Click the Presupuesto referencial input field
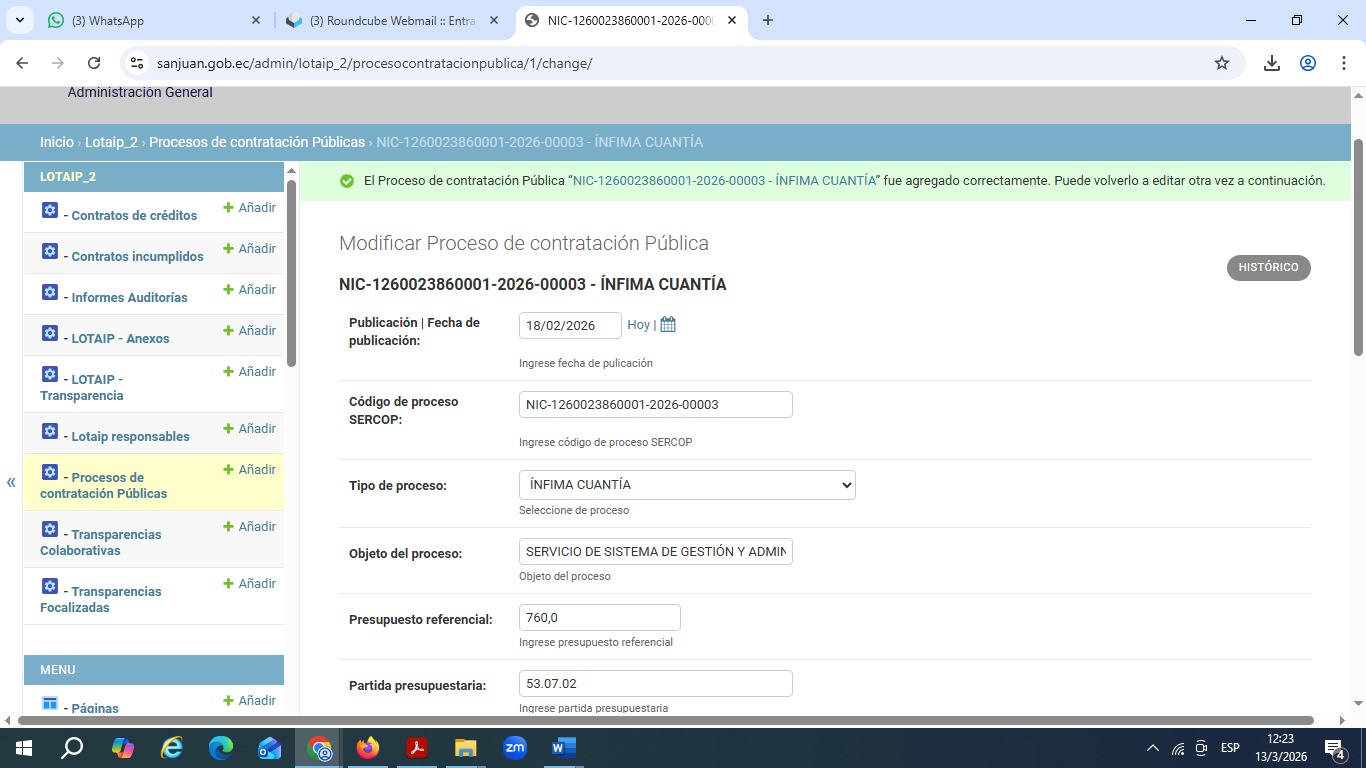1366x768 pixels. 599,618
